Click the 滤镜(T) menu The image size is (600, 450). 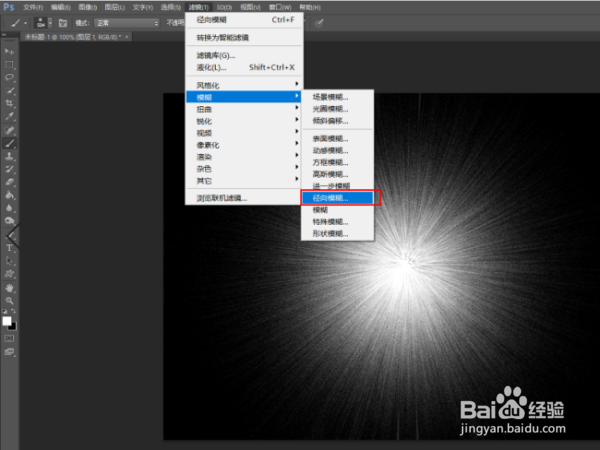pyautogui.click(x=198, y=7)
